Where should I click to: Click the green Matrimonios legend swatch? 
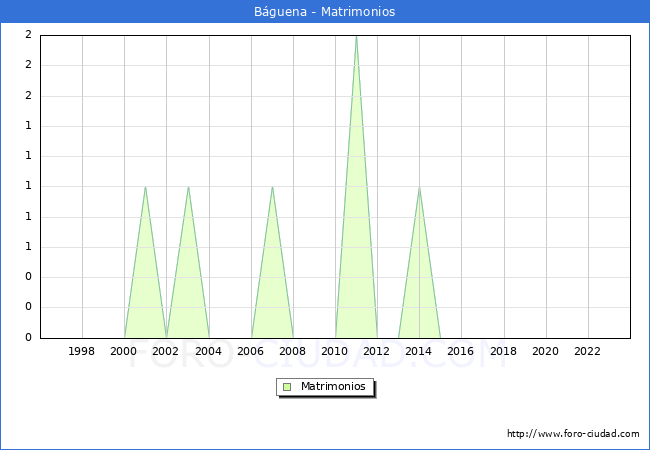(x=287, y=386)
